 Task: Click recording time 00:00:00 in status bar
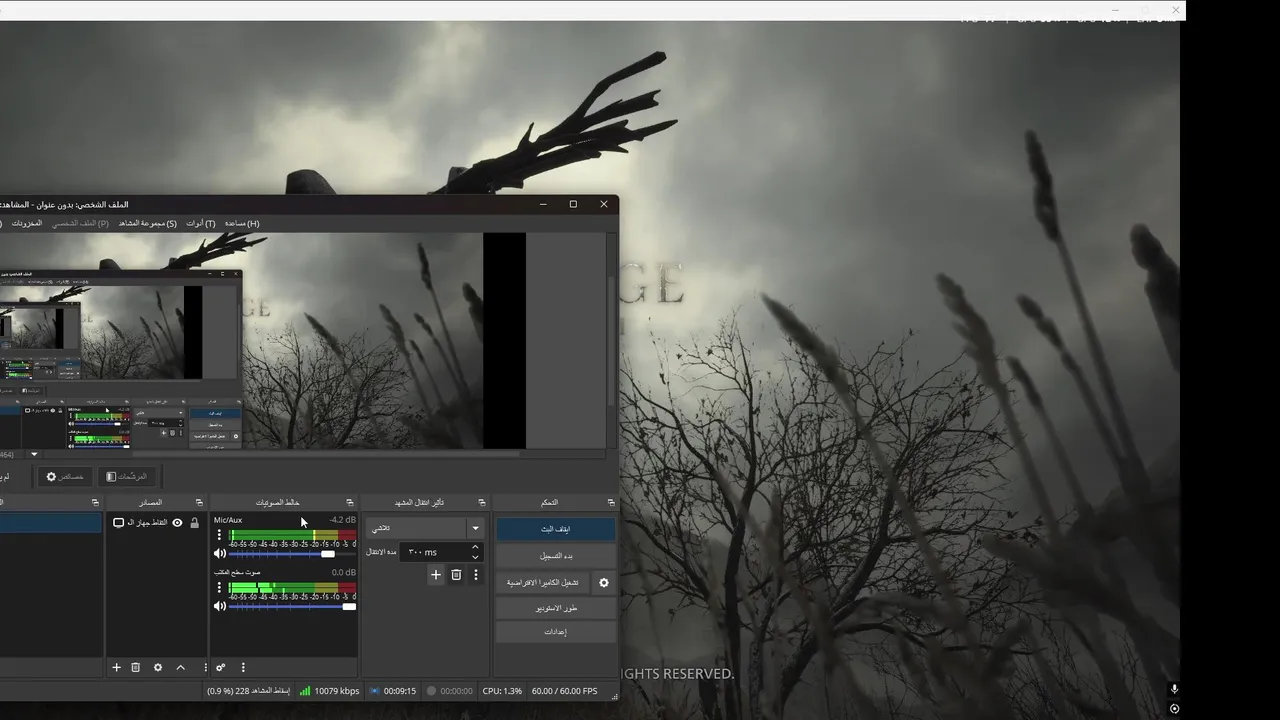pos(450,691)
